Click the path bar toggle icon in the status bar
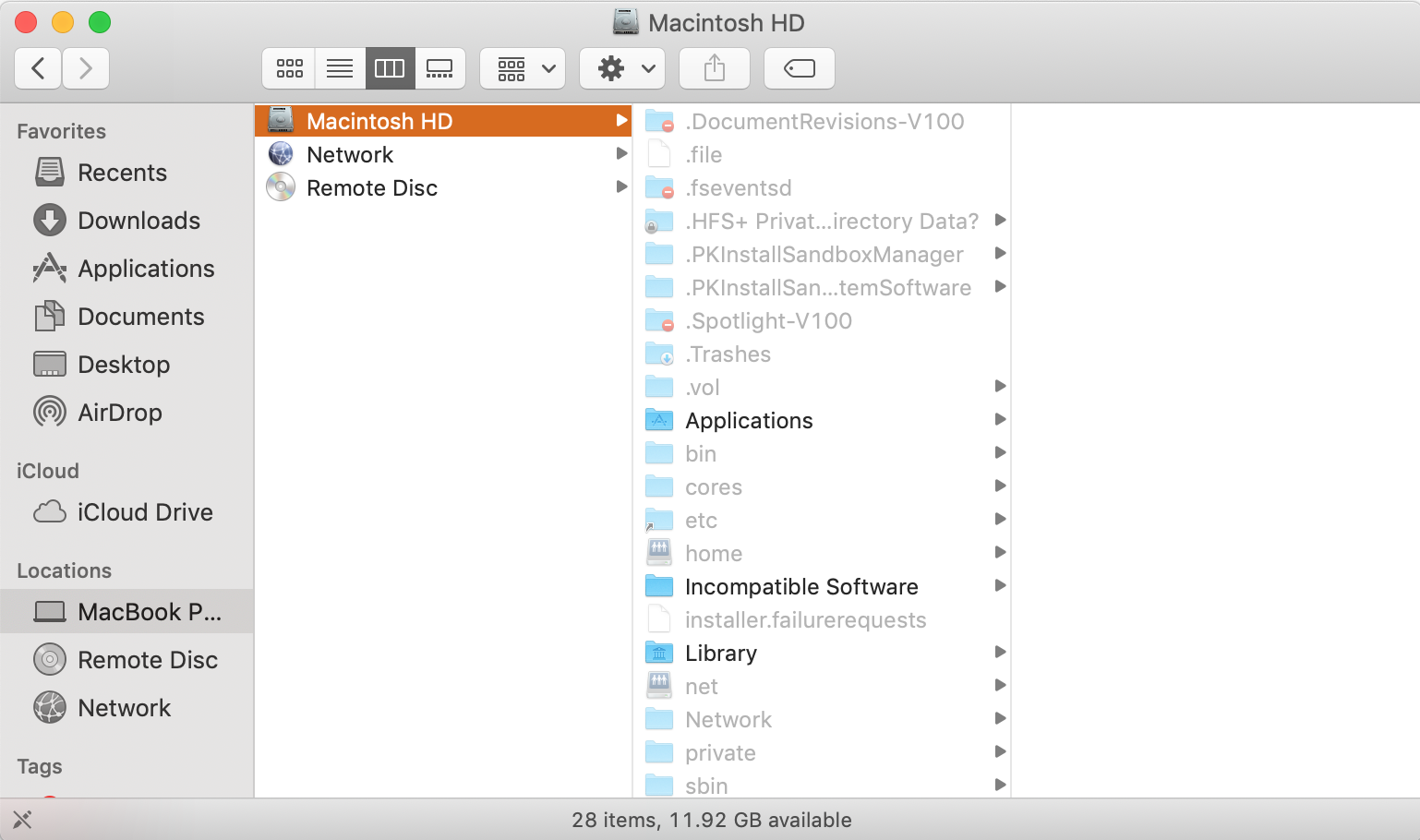Image resolution: width=1420 pixels, height=840 pixels. tap(22, 820)
